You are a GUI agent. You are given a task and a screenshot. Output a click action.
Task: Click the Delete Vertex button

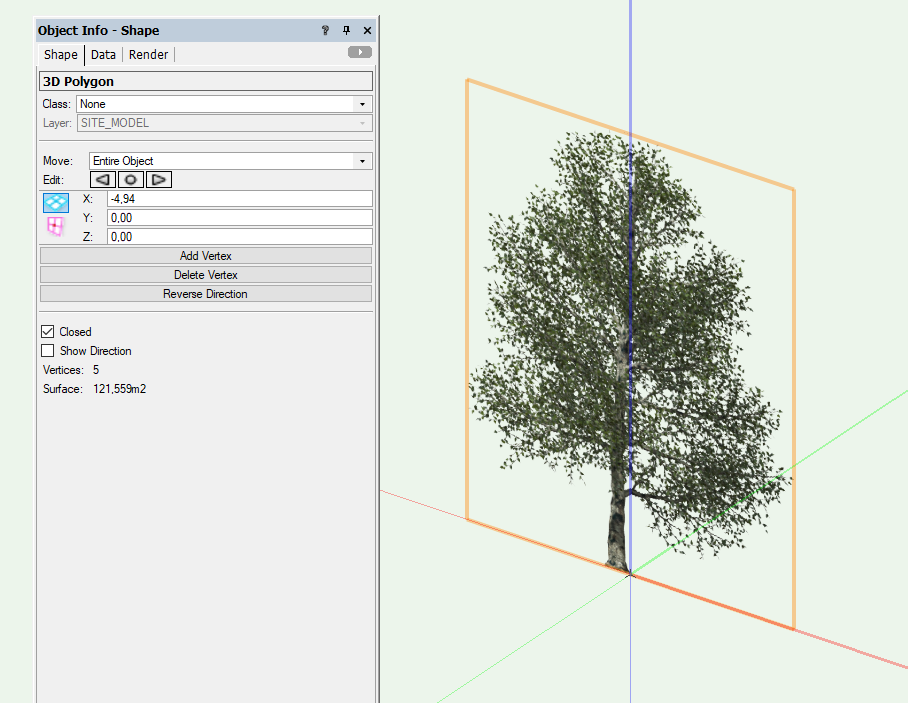tap(205, 274)
